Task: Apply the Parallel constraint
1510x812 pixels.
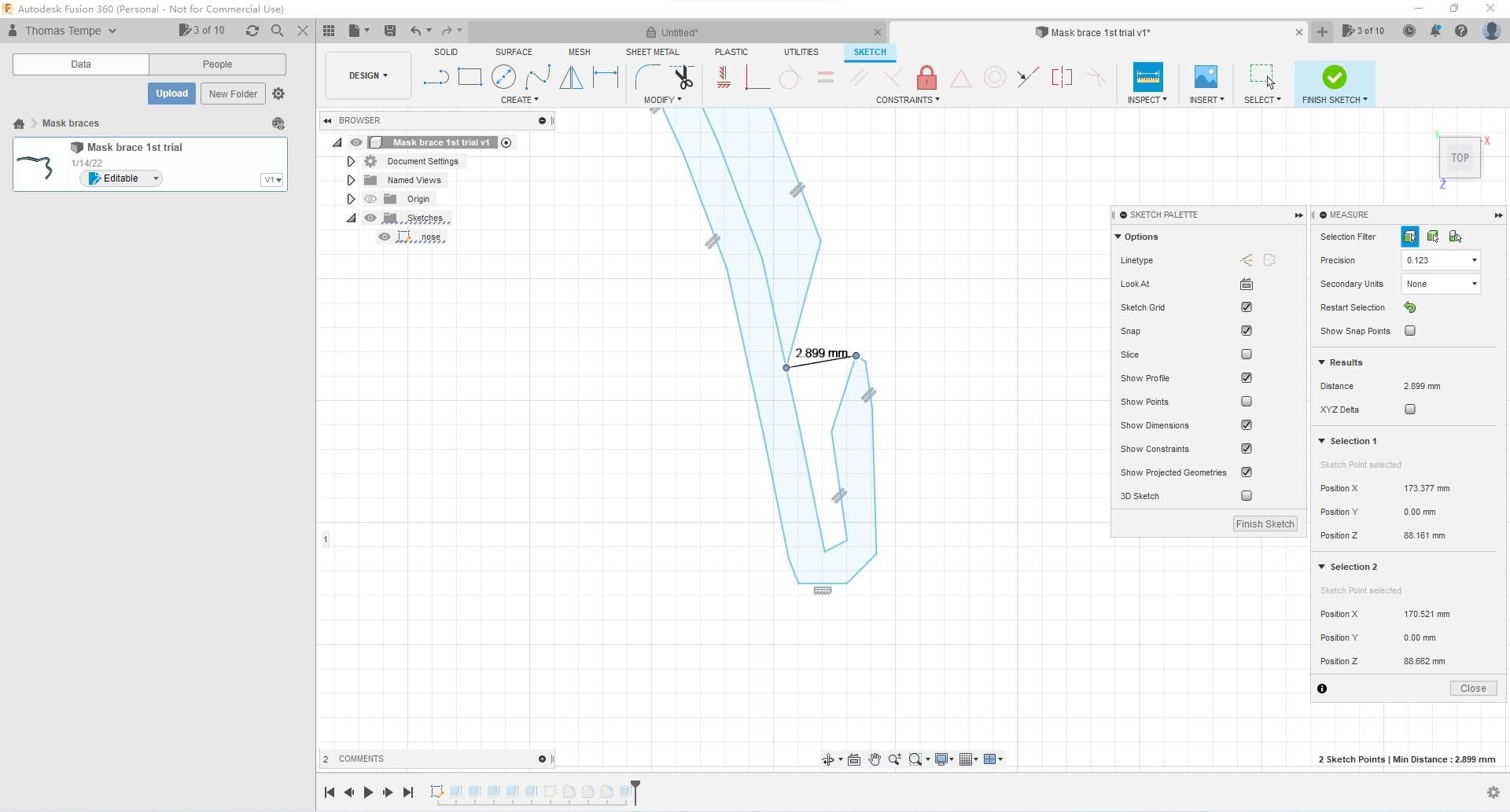Action: (x=859, y=77)
